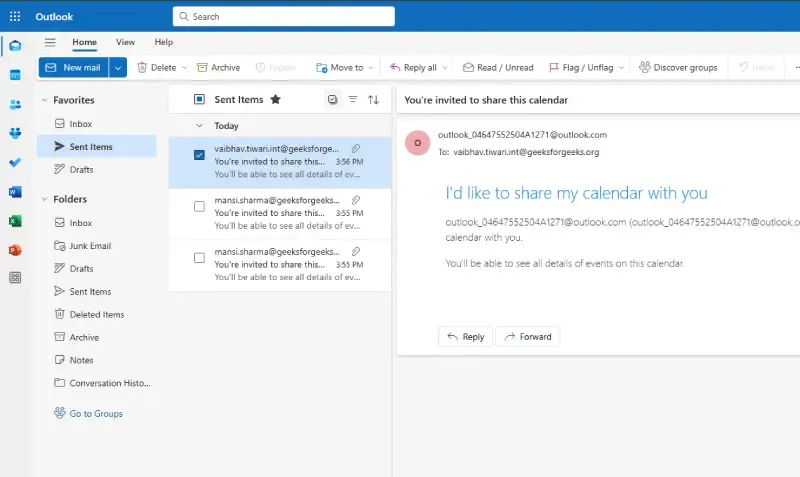This screenshot has width=800, height=477.
Task: Open the Delete options dropdown arrow
Action: click(x=185, y=67)
